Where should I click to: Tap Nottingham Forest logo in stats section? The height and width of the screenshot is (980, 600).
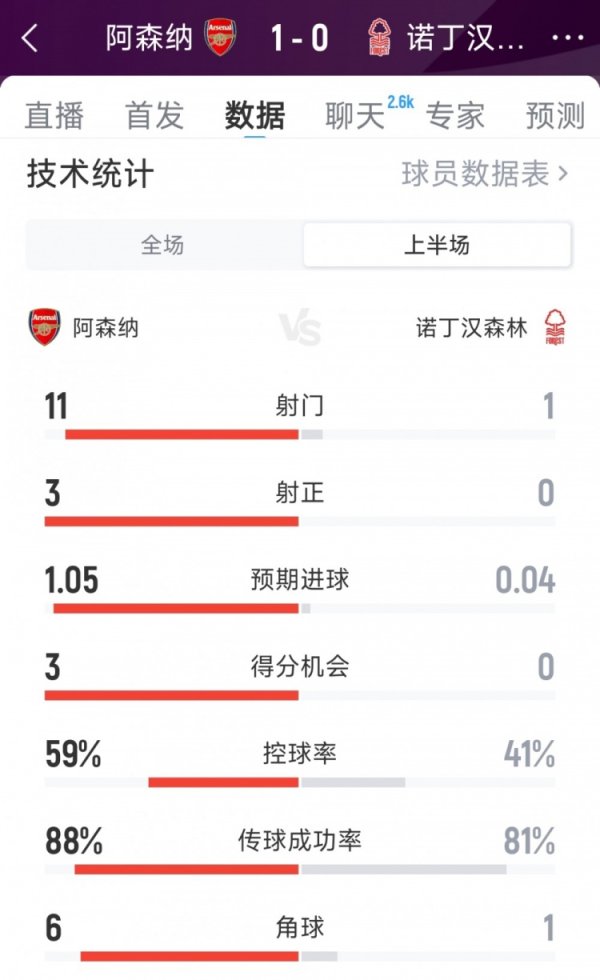pyautogui.click(x=554, y=327)
